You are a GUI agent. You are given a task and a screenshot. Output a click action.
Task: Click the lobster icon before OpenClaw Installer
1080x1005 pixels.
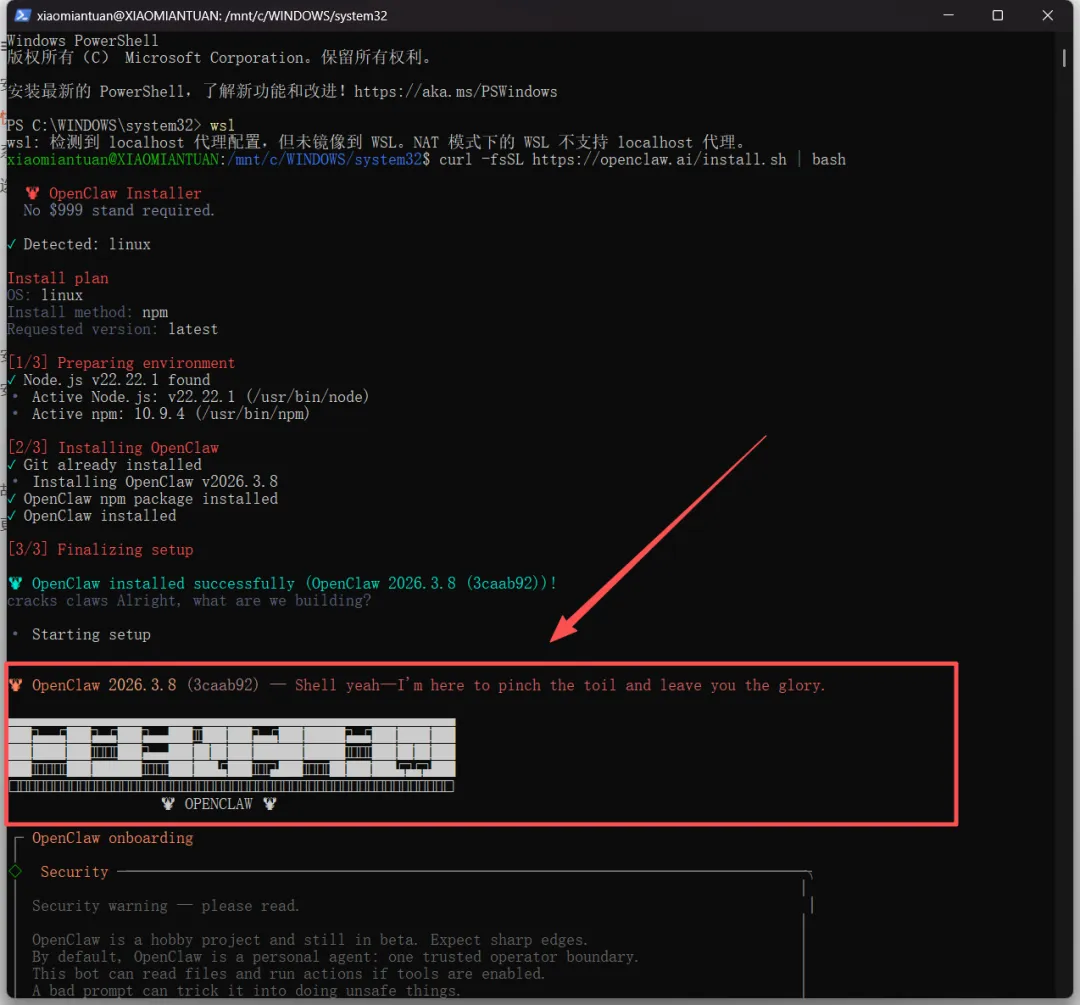(x=32, y=194)
